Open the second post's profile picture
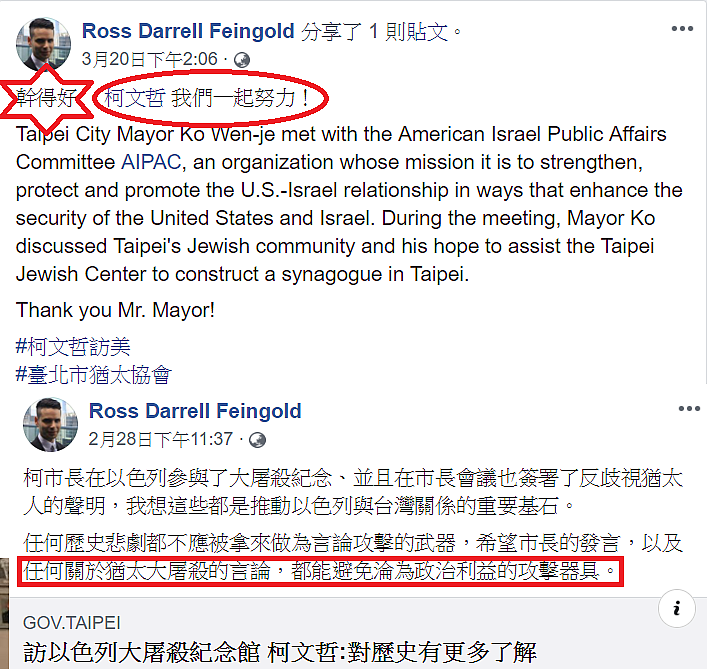The width and height of the screenshot is (707, 669). tap(50, 424)
